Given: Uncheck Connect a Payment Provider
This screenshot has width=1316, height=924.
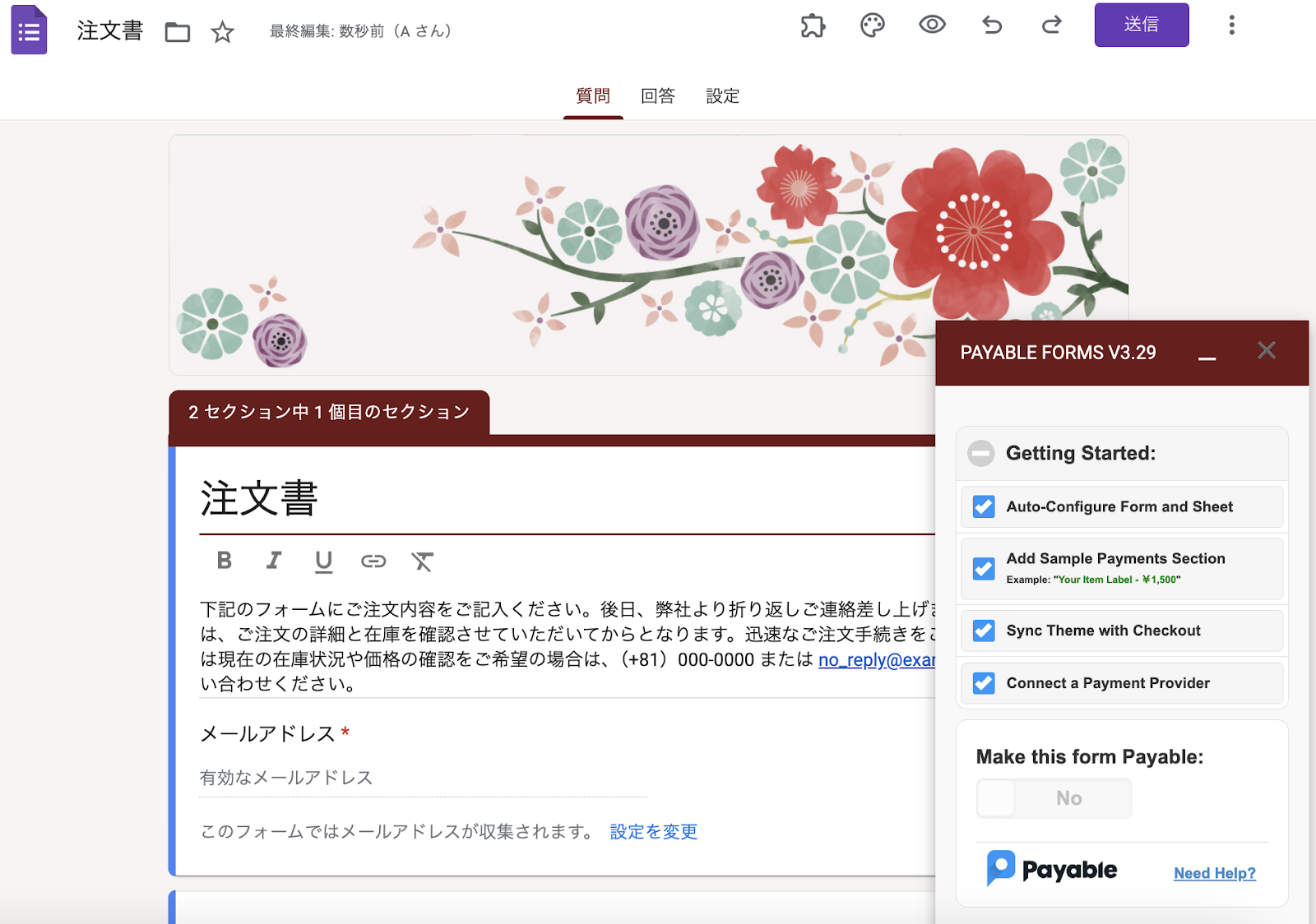Looking at the screenshot, I should pos(984,683).
